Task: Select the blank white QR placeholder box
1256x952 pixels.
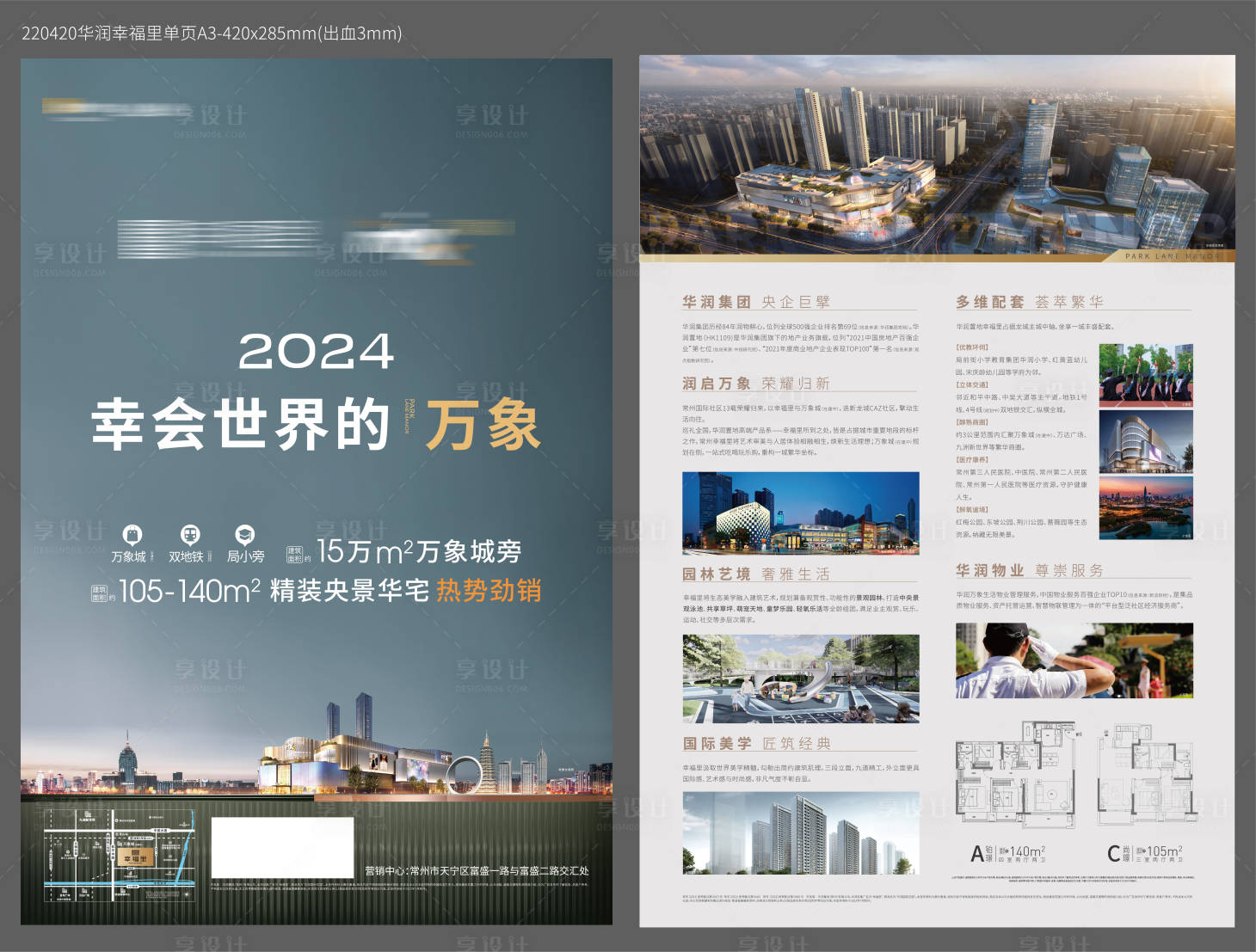Action: click(282, 847)
